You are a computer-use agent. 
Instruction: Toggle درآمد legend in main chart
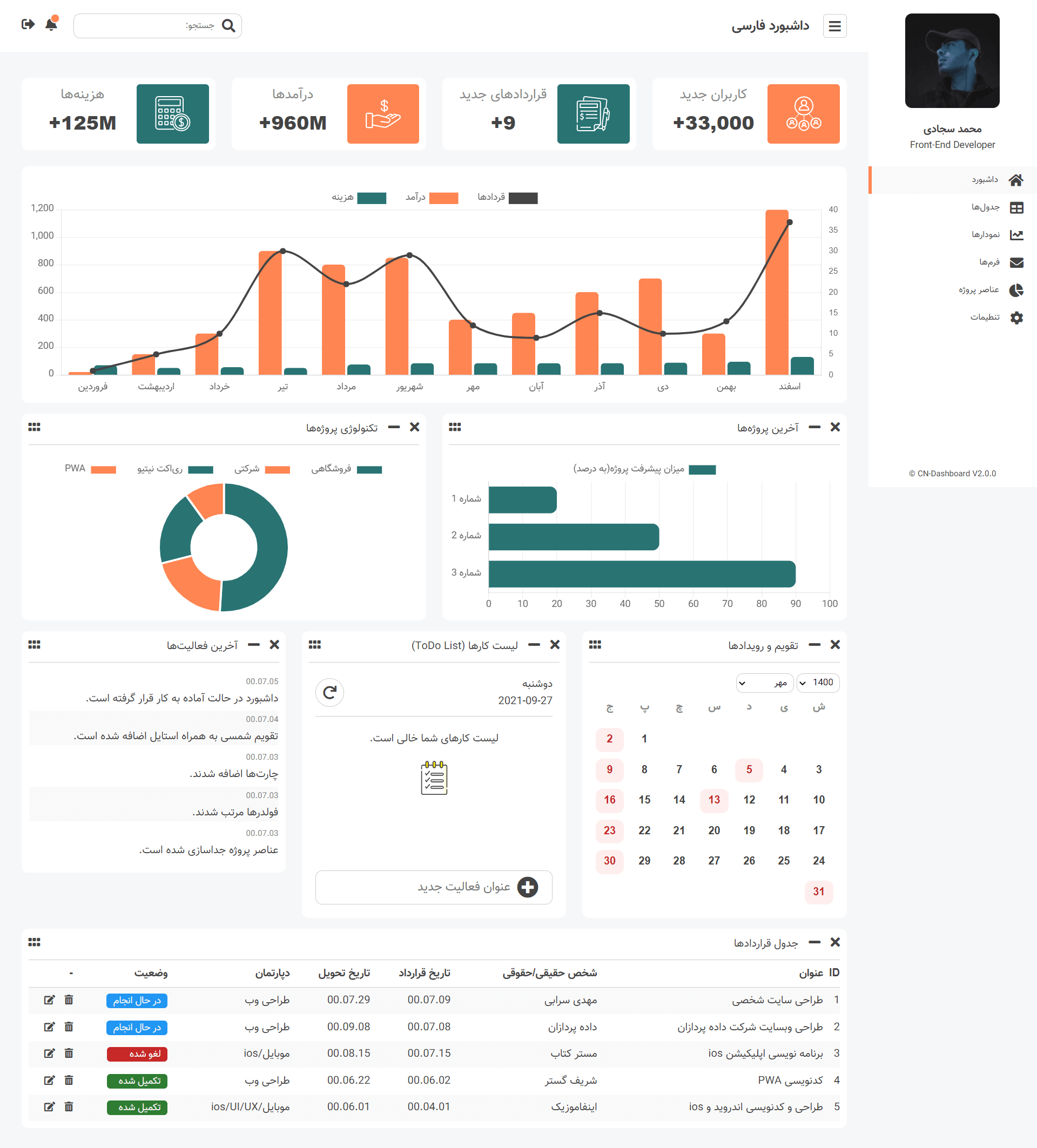[432, 197]
